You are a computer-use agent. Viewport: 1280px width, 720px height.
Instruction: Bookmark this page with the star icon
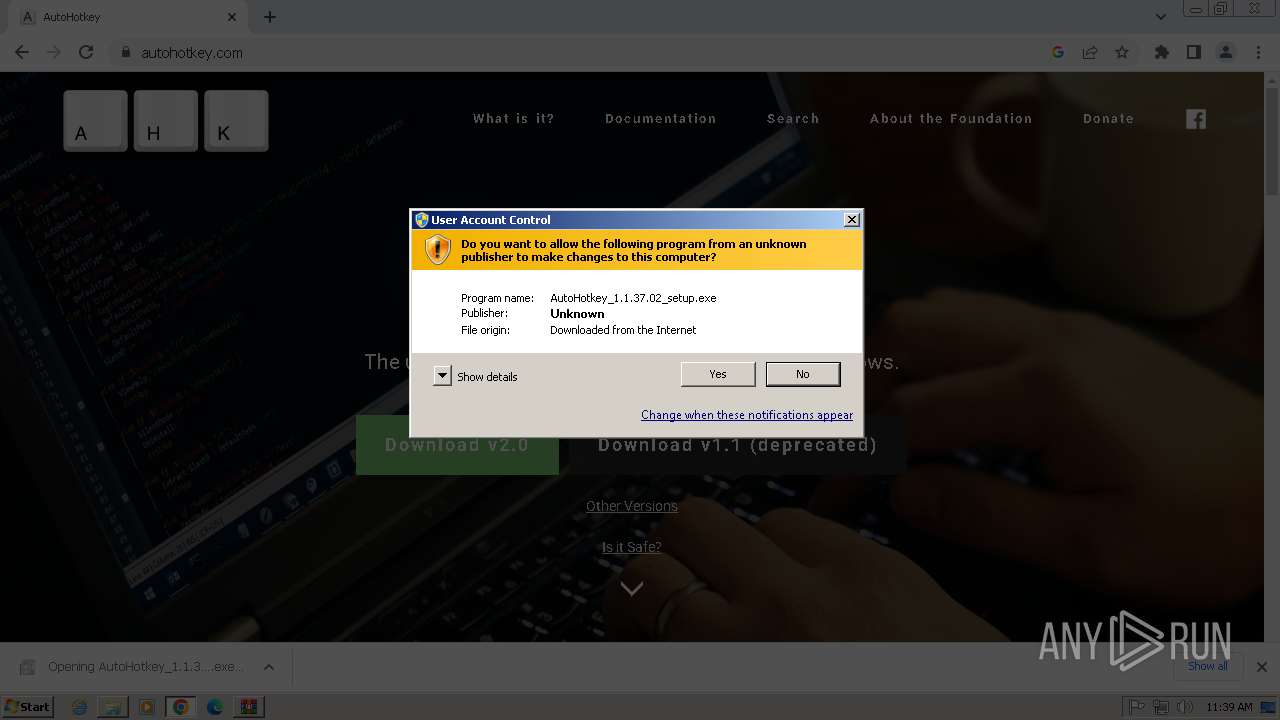(1122, 52)
